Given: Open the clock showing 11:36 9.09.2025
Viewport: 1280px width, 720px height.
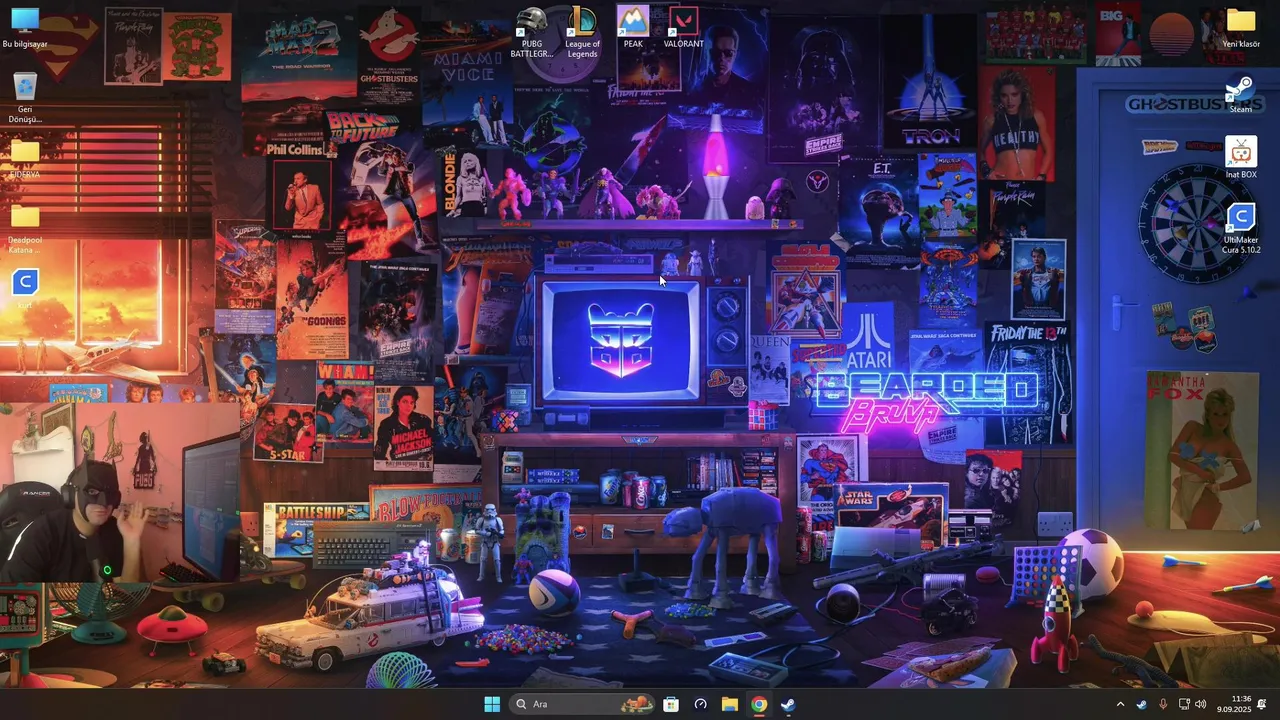Looking at the screenshot, I should 1234,704.
